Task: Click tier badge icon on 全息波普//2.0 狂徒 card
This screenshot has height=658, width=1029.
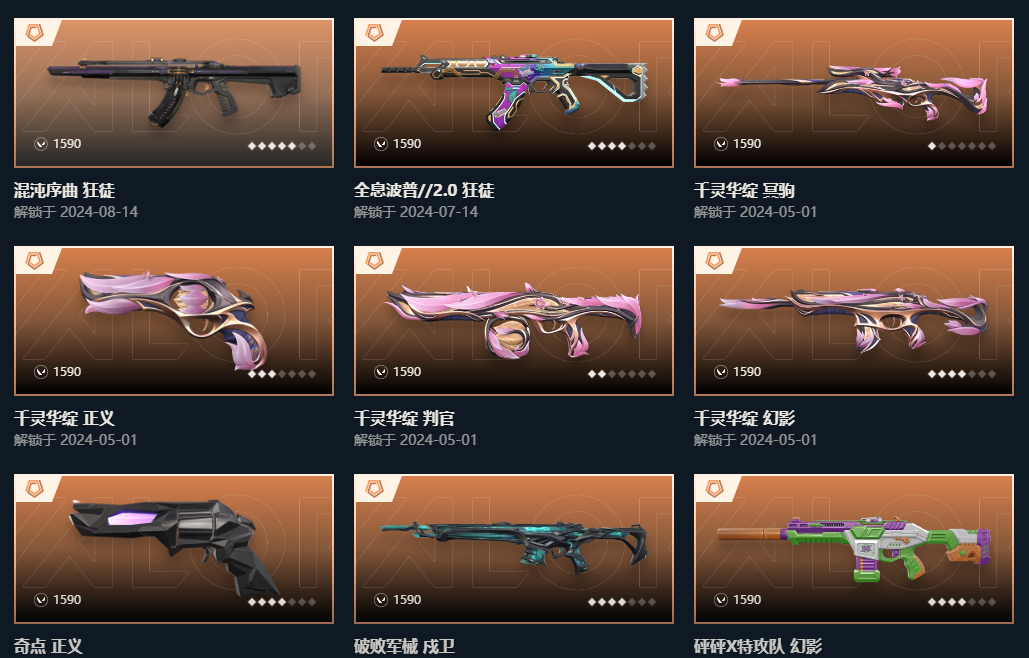Action: point(374,32)
